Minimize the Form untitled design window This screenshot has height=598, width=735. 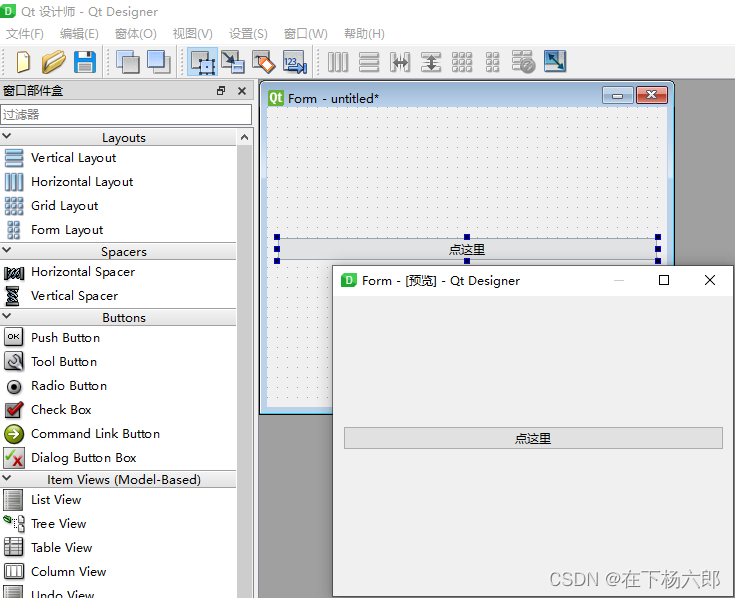(618, 96)
